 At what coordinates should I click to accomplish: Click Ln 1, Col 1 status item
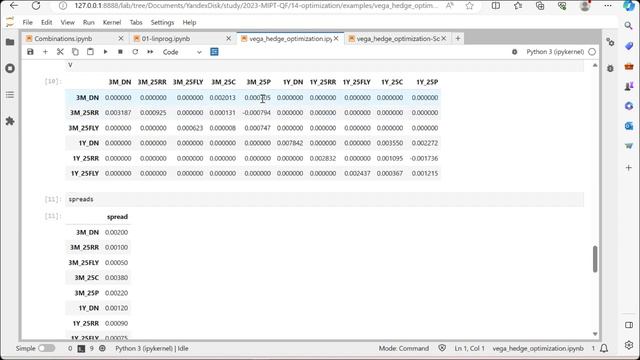(x=469, y=348)
